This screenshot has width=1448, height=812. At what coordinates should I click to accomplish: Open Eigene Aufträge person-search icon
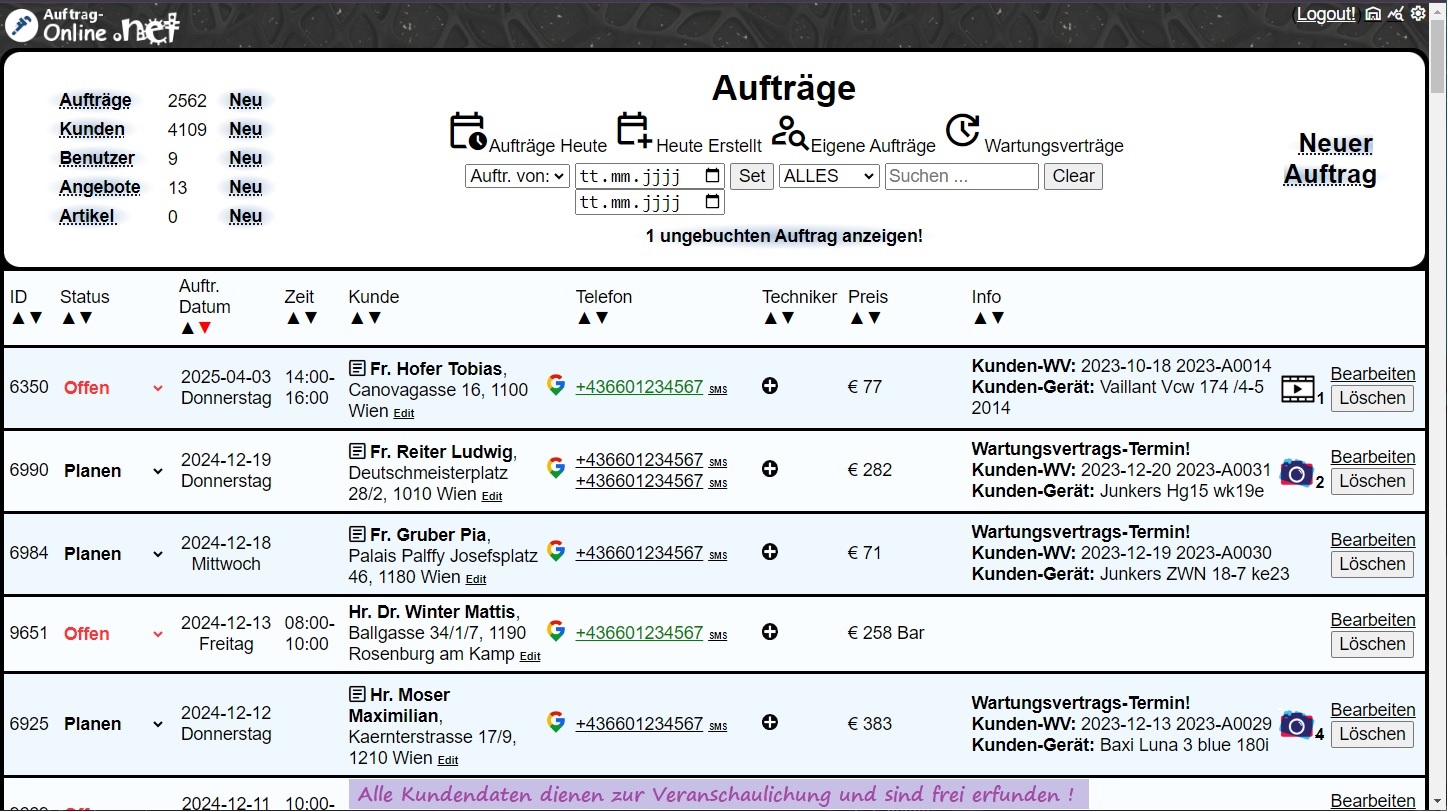coord(790,132)
